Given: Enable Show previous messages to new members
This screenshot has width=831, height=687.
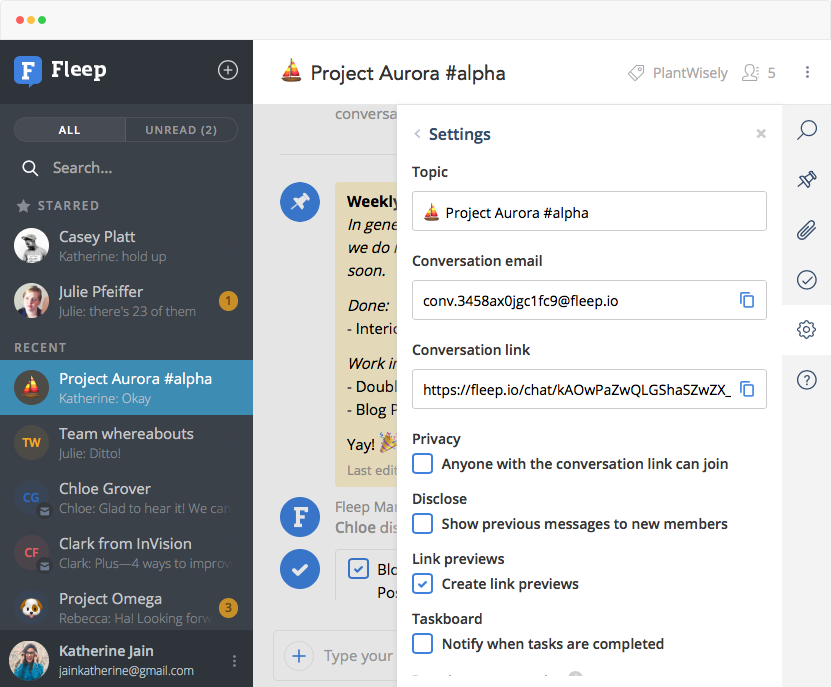Looking at the screenshot, I should [422, 524].
